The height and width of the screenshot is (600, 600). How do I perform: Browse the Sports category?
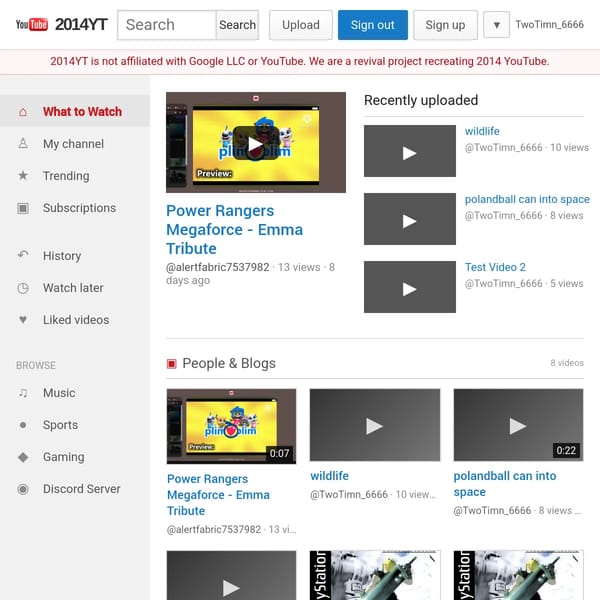tap(75, 425)
